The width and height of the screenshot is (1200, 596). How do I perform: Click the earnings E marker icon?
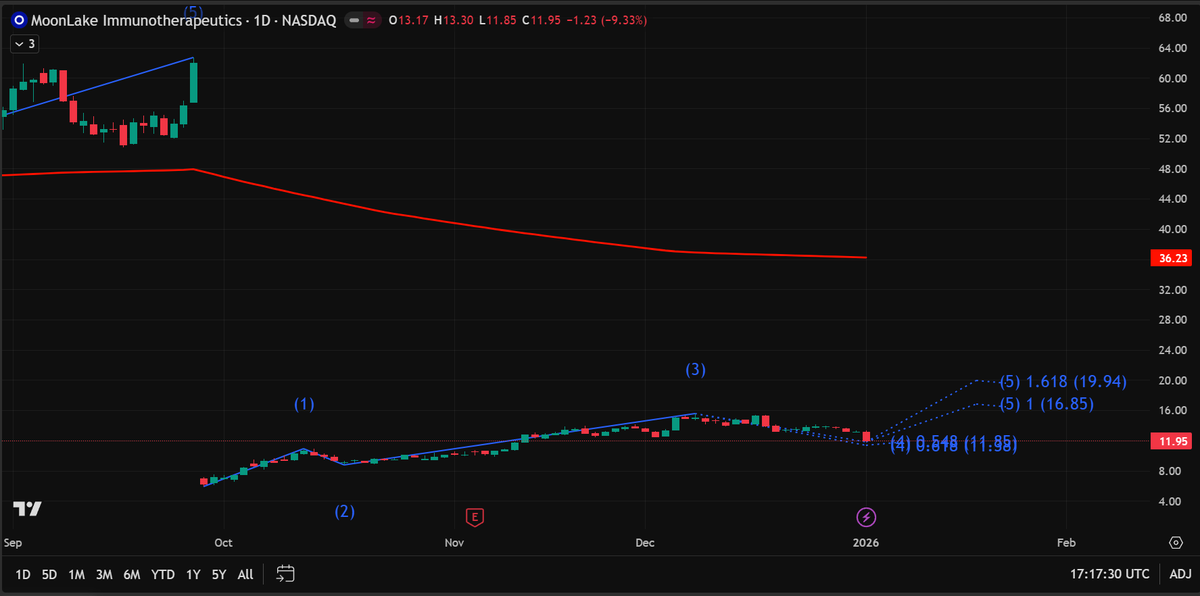click(476, 517)
